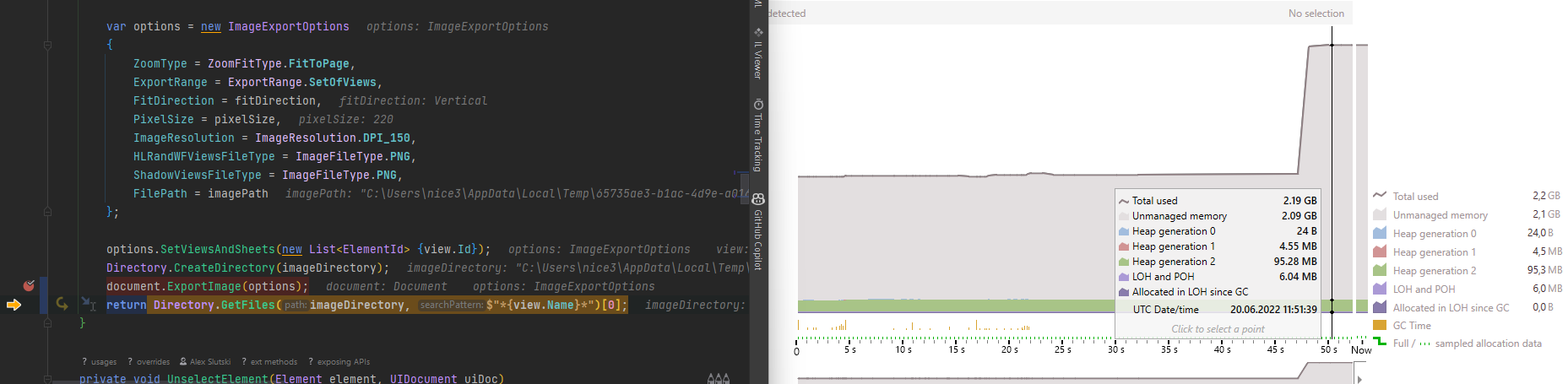Click ZoomFitType.FitToPage in the code
The height and width of the screenshot is (384, 1568).
coord(279,64)
